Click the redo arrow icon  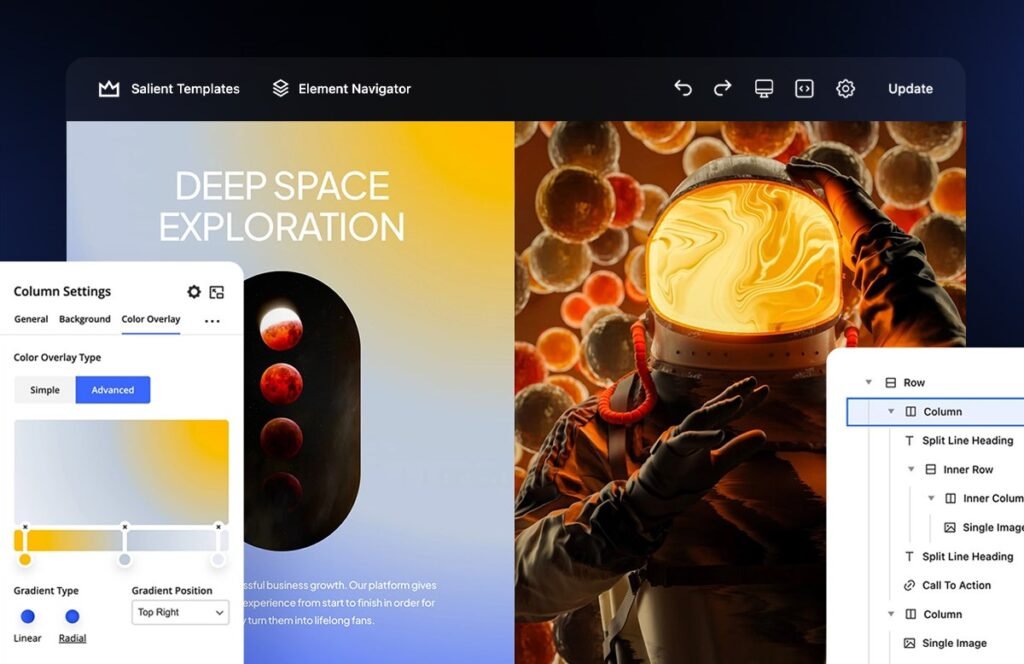[x=722, y=89]
